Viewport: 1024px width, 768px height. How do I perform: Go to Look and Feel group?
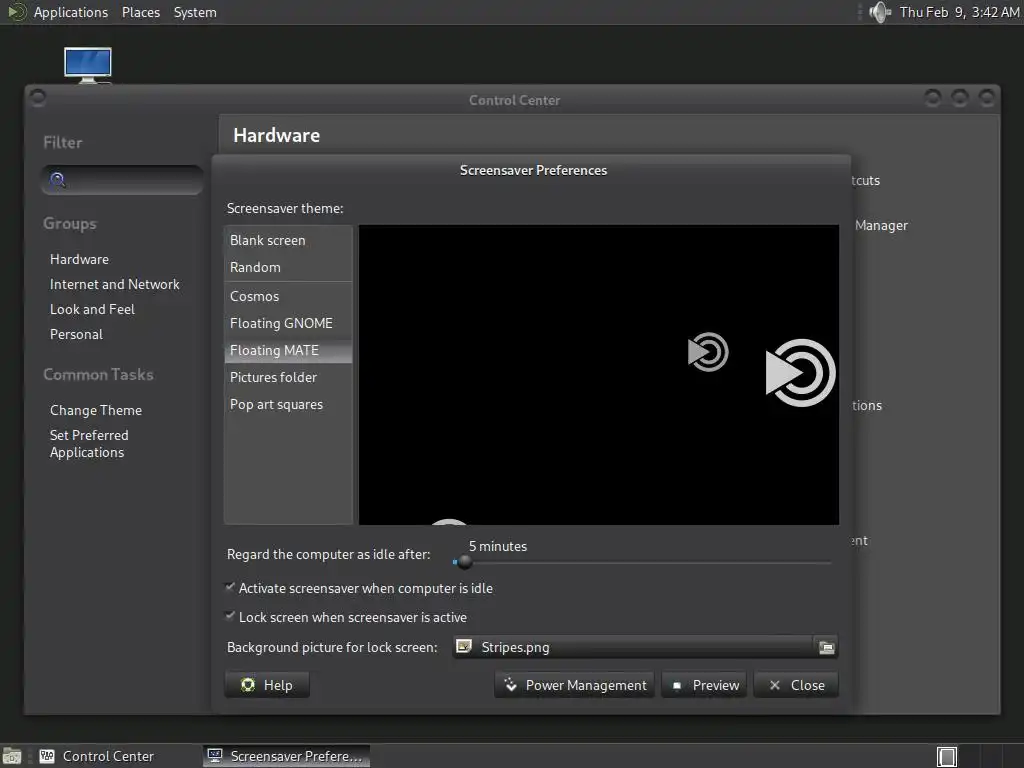(92, 309)
